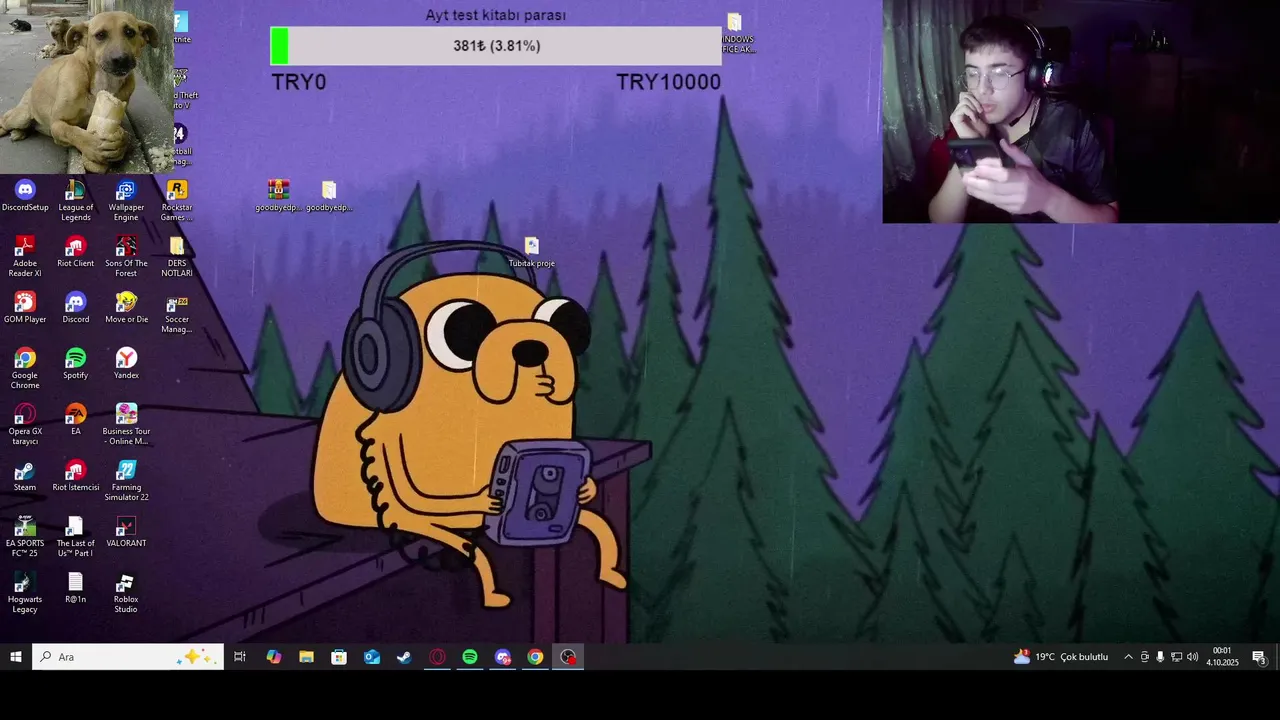Click the Windows Start button
The image size is (1280, 720).
coord(16,657)
